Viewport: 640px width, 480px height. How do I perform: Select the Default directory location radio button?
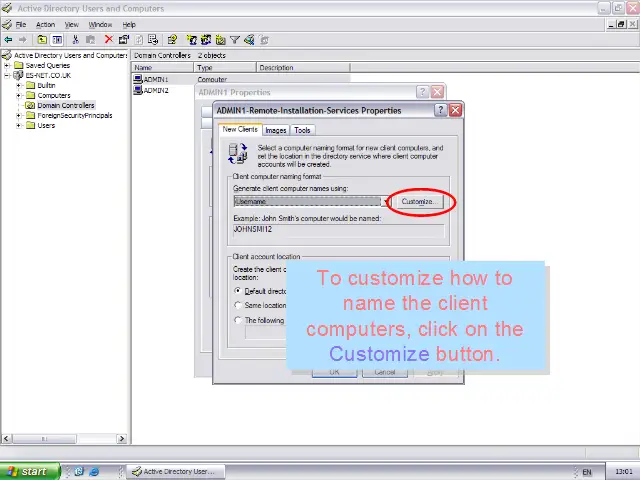click(238, 291)
